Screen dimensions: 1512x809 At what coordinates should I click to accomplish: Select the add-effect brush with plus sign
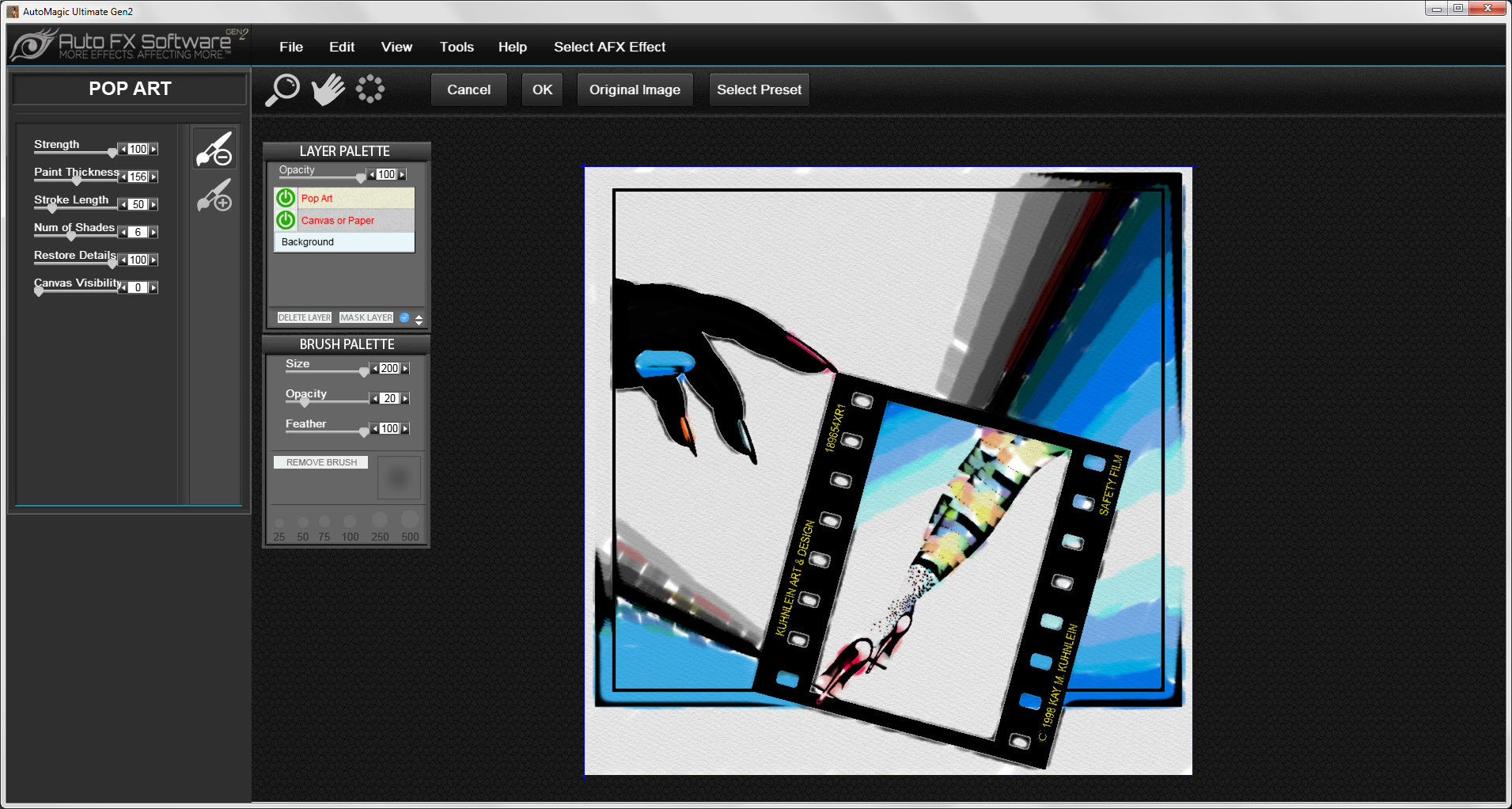(x=214, y=196)
